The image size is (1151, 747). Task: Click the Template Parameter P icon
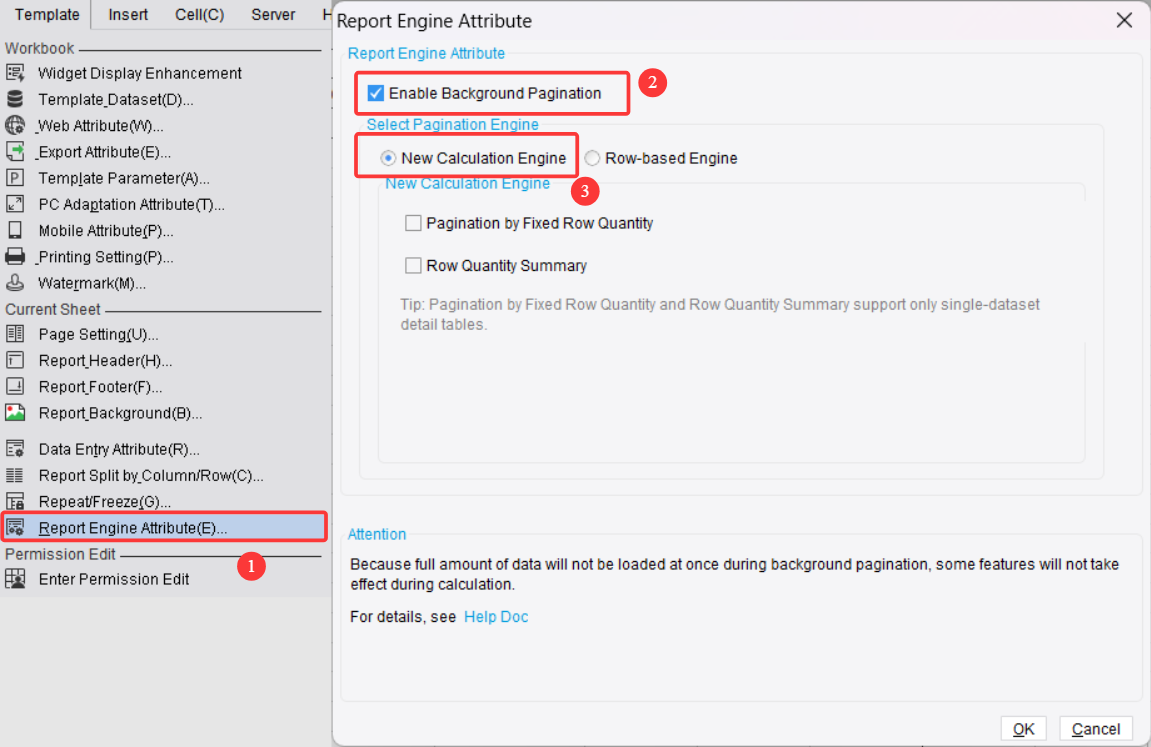tap(15, 178)
